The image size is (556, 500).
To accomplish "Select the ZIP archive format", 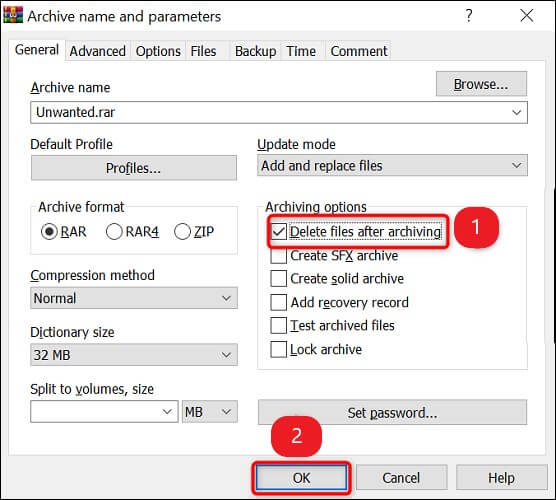I will coord(182,232).
